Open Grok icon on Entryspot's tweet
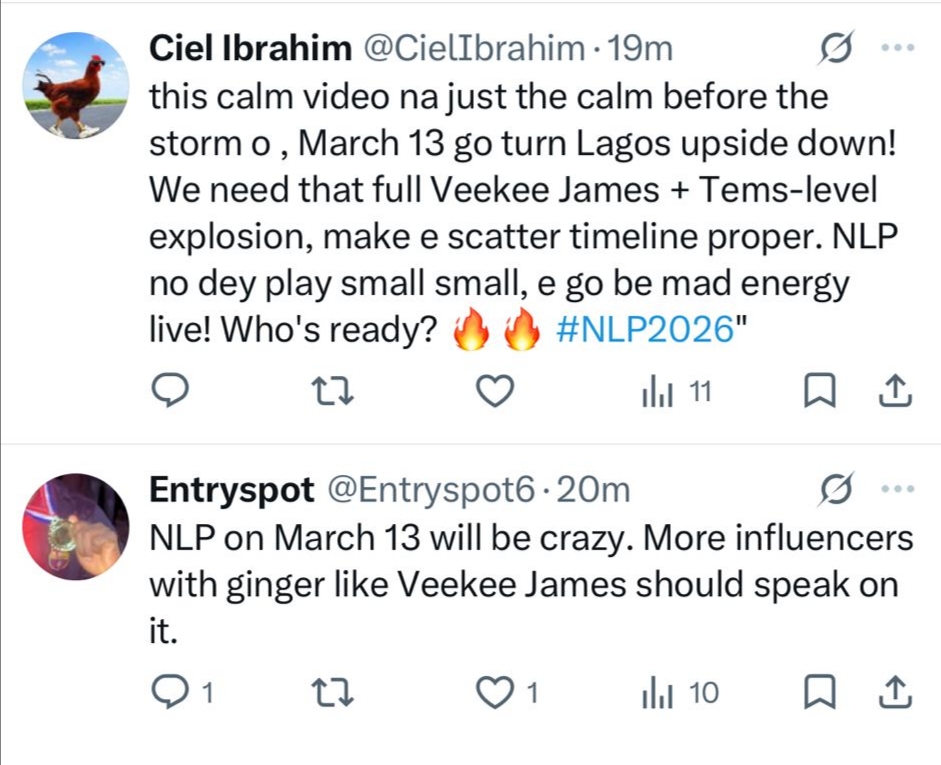The image size is (941, 765). 835,490
